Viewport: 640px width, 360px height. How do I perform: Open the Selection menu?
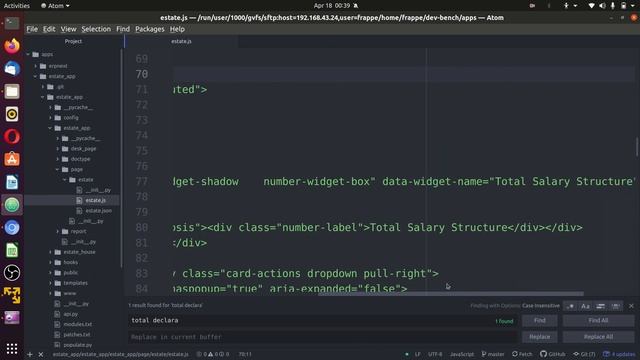pyautogui.click(x=96, y=29)
